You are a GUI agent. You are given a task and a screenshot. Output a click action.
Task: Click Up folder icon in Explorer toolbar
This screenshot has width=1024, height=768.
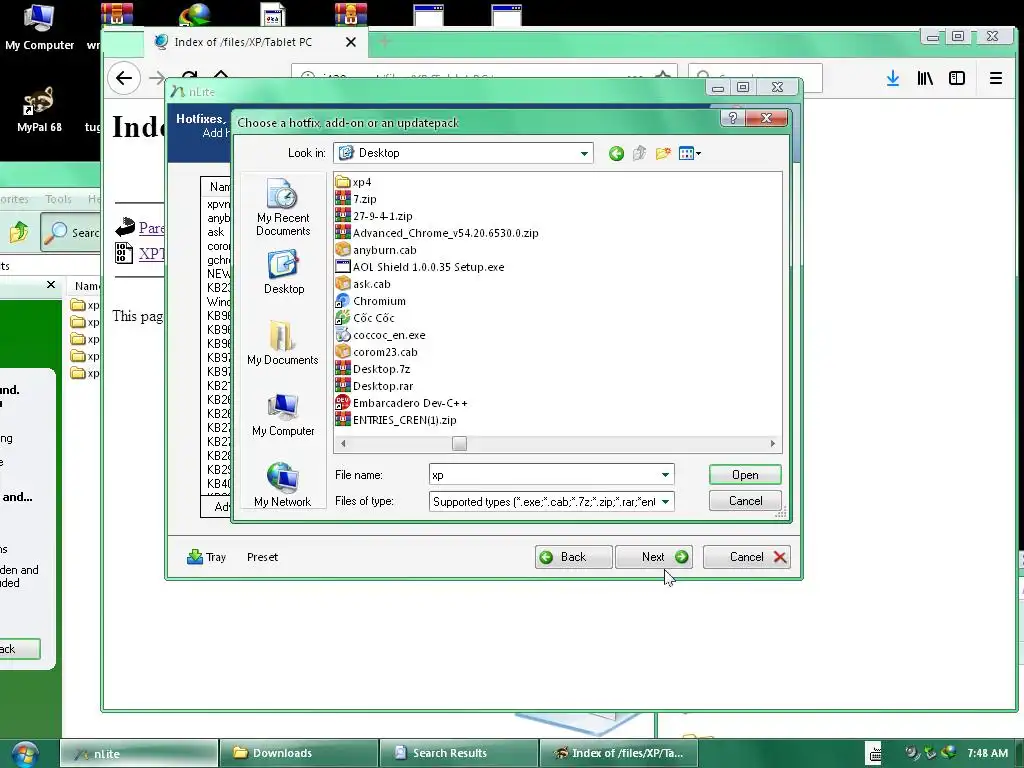point(19,232)
